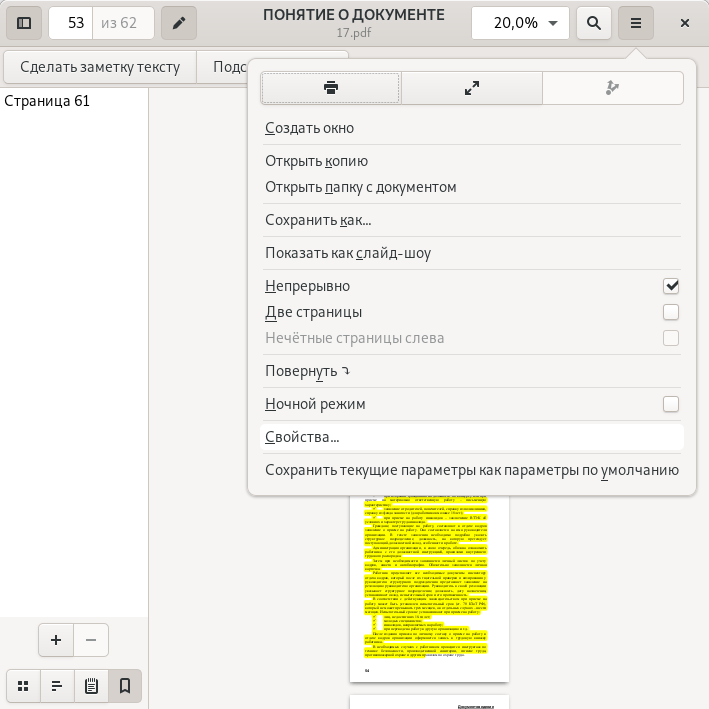Open the annotations list in the sidebar

point(91,686)
